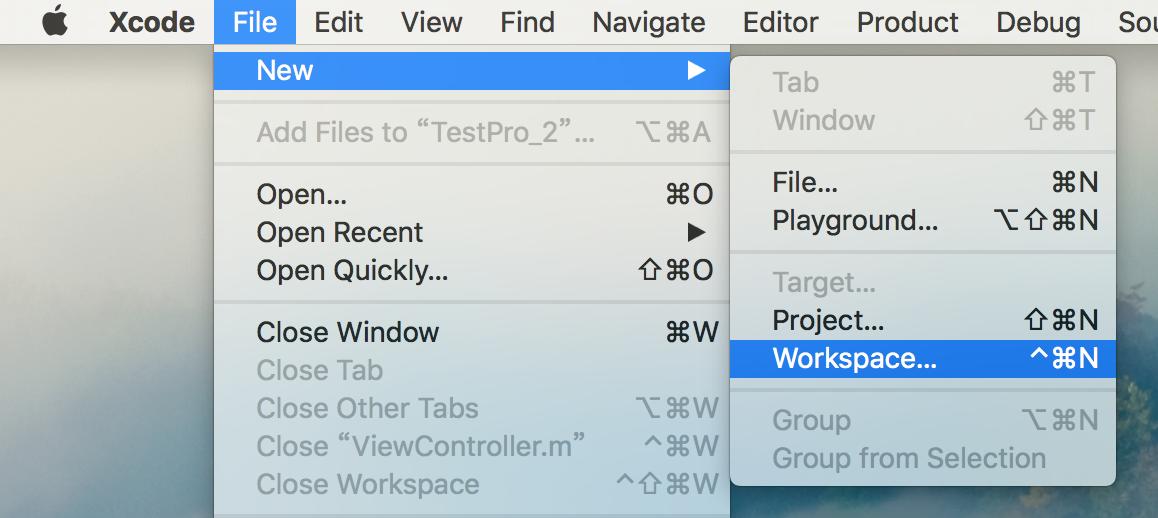
Task: Choose Open Quickly… in File menu
Action: pos(472,271)
